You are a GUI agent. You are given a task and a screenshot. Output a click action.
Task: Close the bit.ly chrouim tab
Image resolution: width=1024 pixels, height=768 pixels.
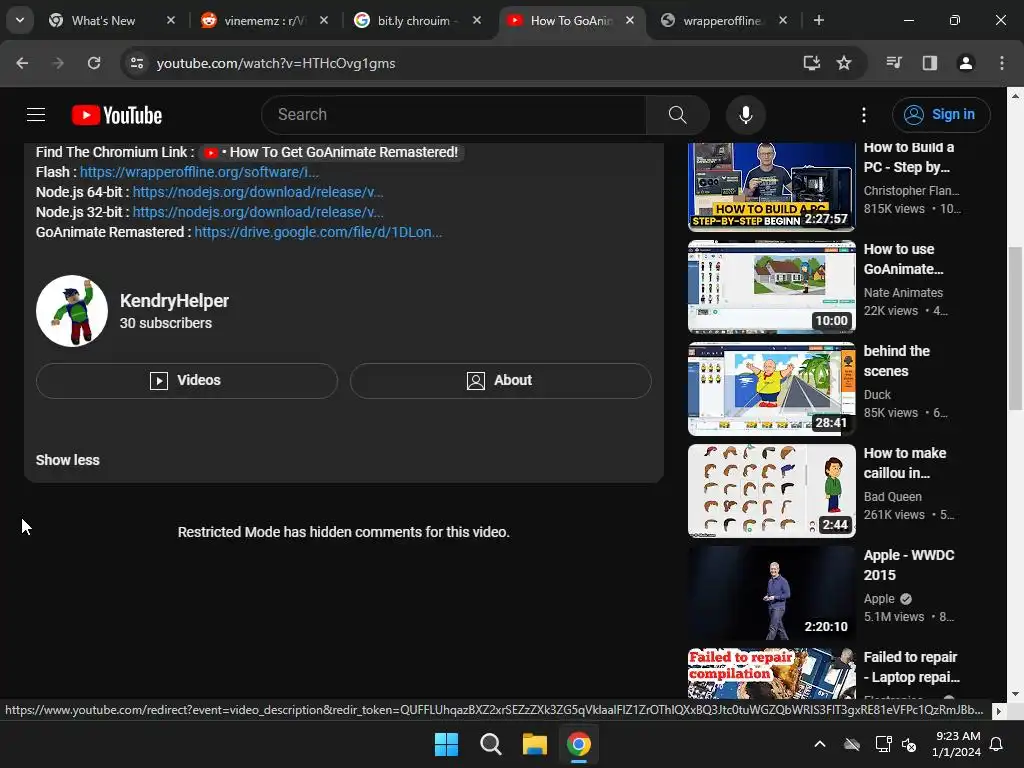tap(477, 21)
